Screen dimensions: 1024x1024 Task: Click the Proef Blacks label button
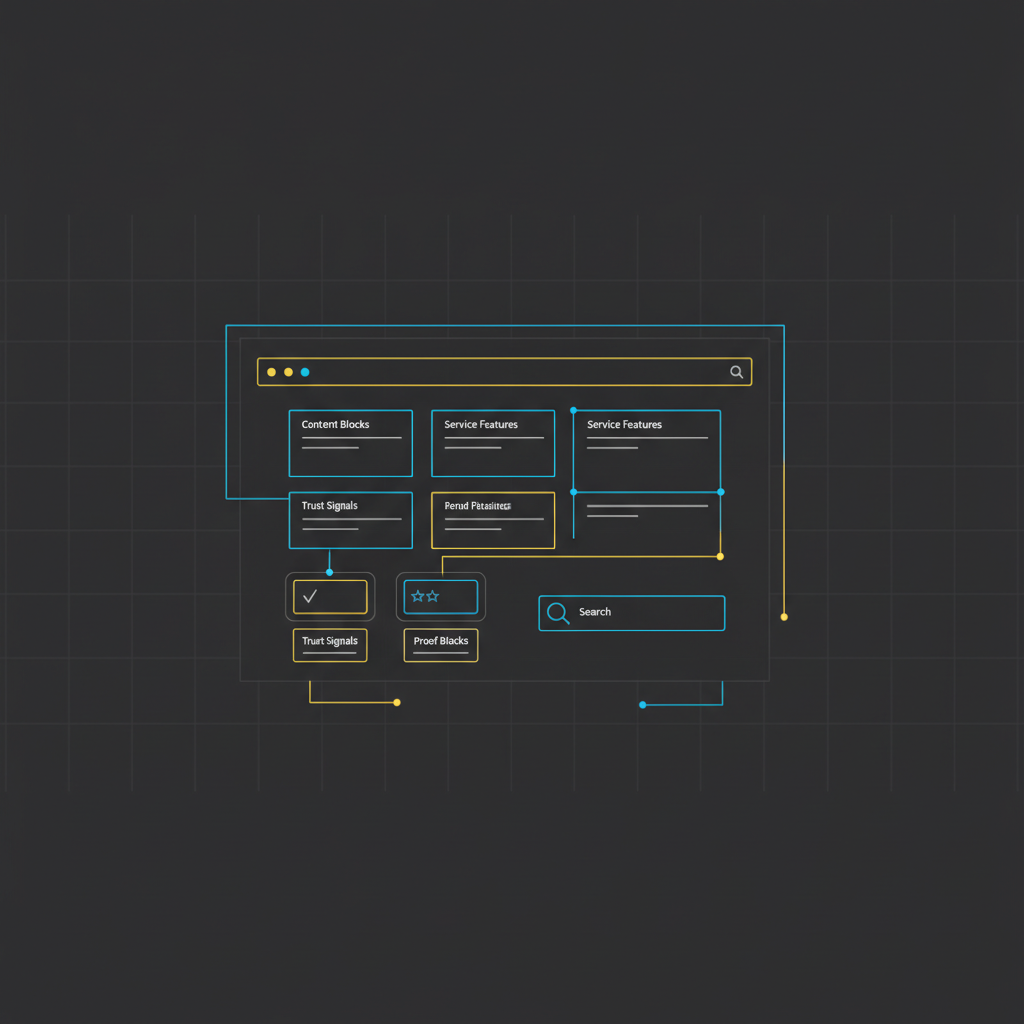click(x=441, y=645)
